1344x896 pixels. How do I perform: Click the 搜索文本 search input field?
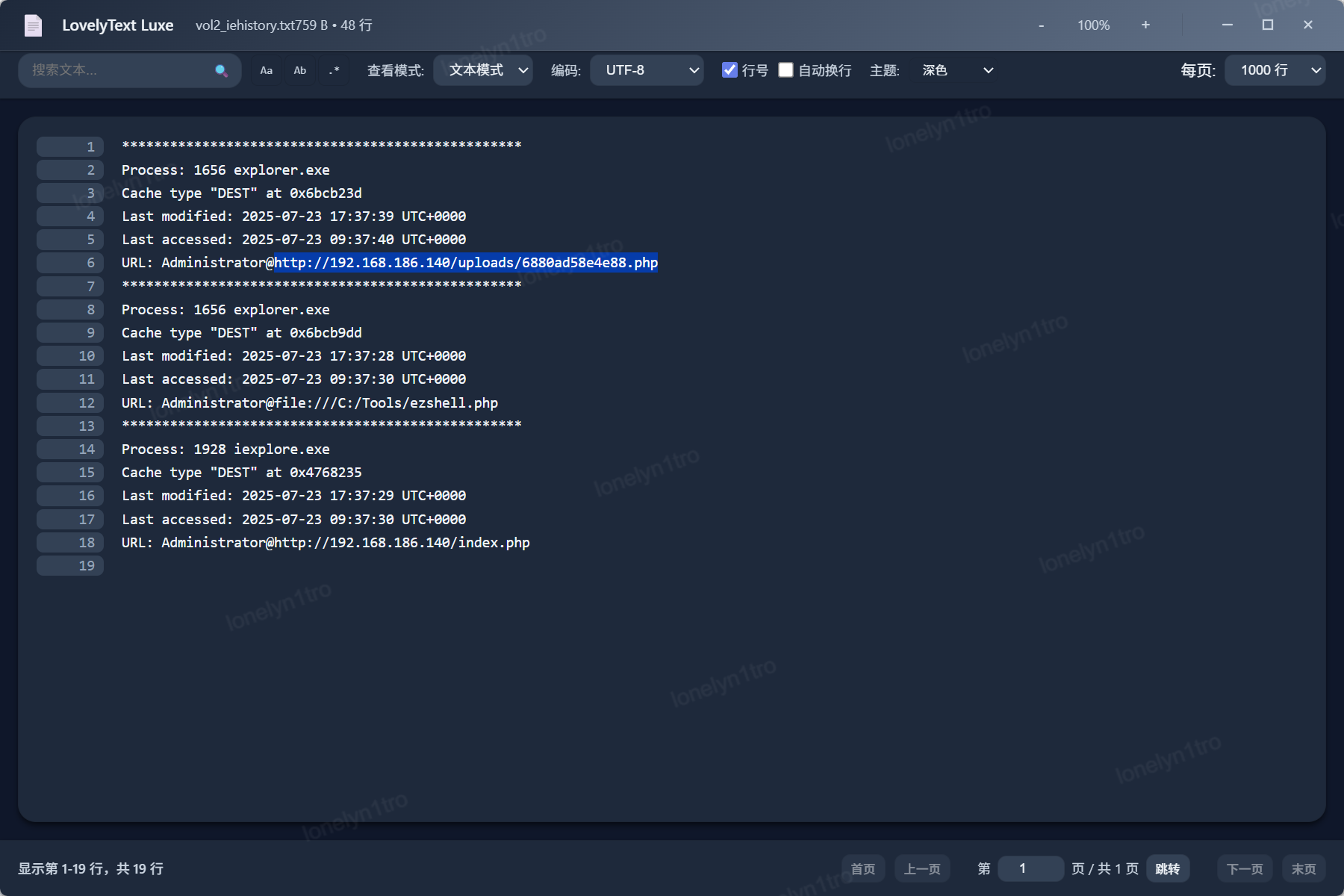[x=119, y=70]
